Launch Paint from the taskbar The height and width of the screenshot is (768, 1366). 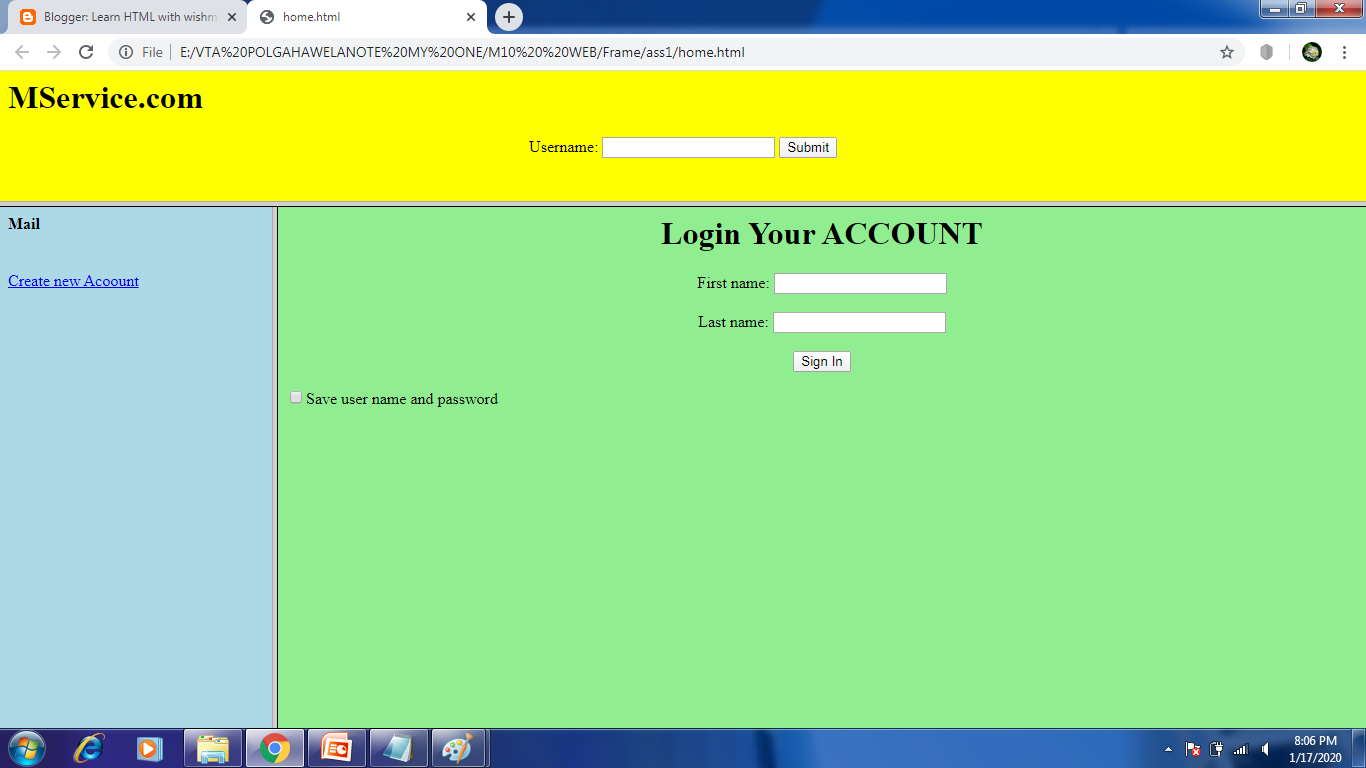(x=459, y=748)
